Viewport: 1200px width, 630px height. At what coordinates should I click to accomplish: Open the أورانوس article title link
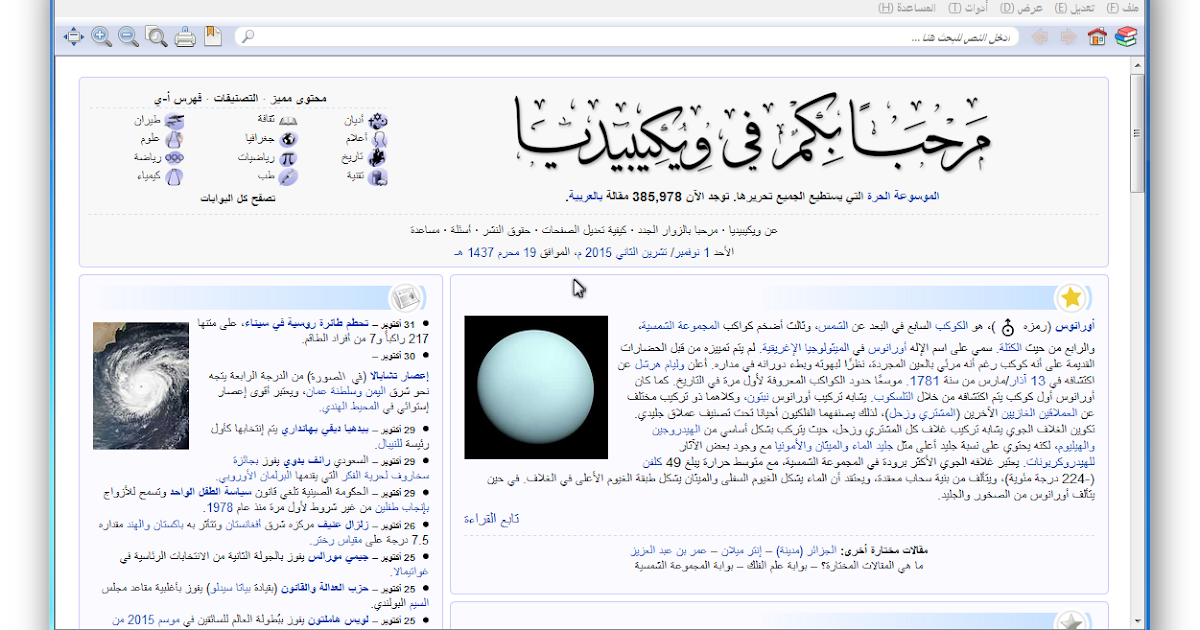1076,326
